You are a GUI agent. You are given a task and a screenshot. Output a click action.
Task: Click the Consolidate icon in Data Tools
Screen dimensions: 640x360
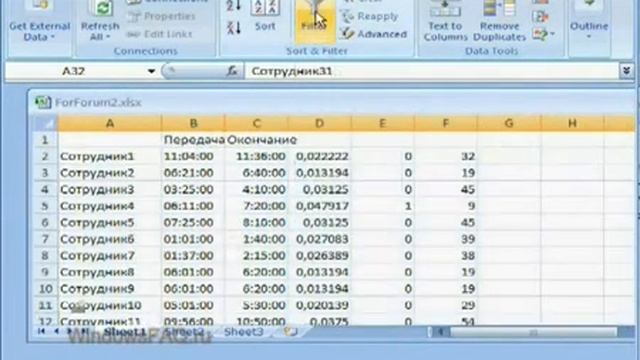click(540, 17)
